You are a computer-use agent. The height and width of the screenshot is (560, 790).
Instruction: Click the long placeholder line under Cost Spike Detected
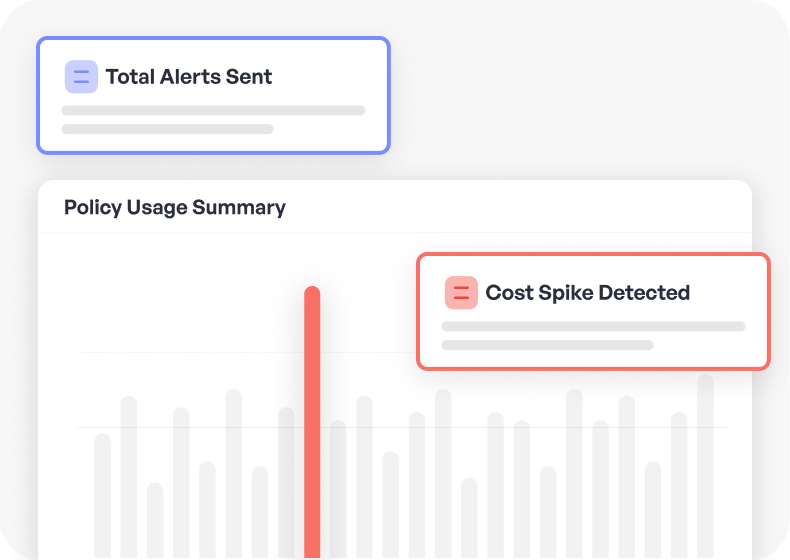[593, 326]
